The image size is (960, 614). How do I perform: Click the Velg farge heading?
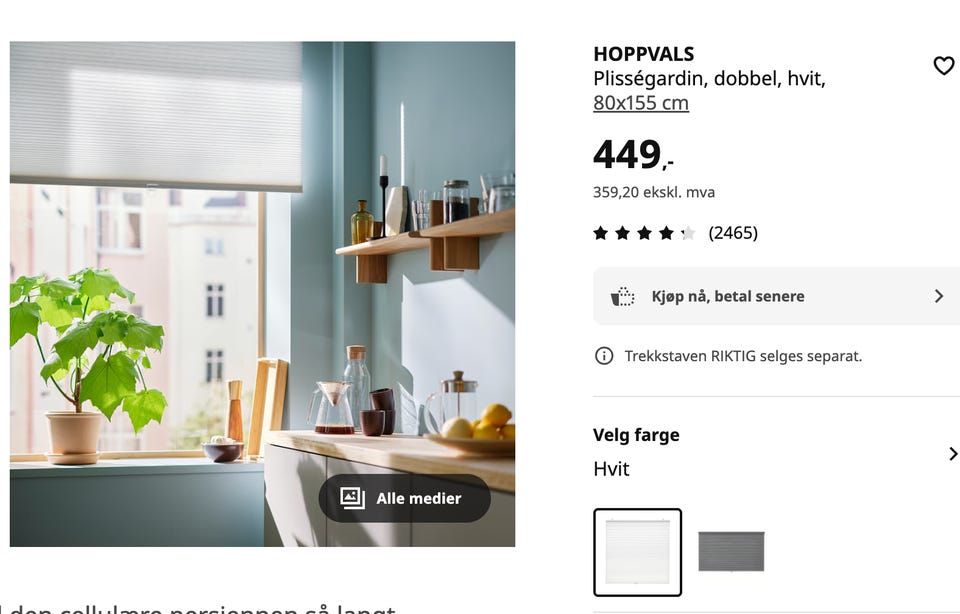point(636,435)
